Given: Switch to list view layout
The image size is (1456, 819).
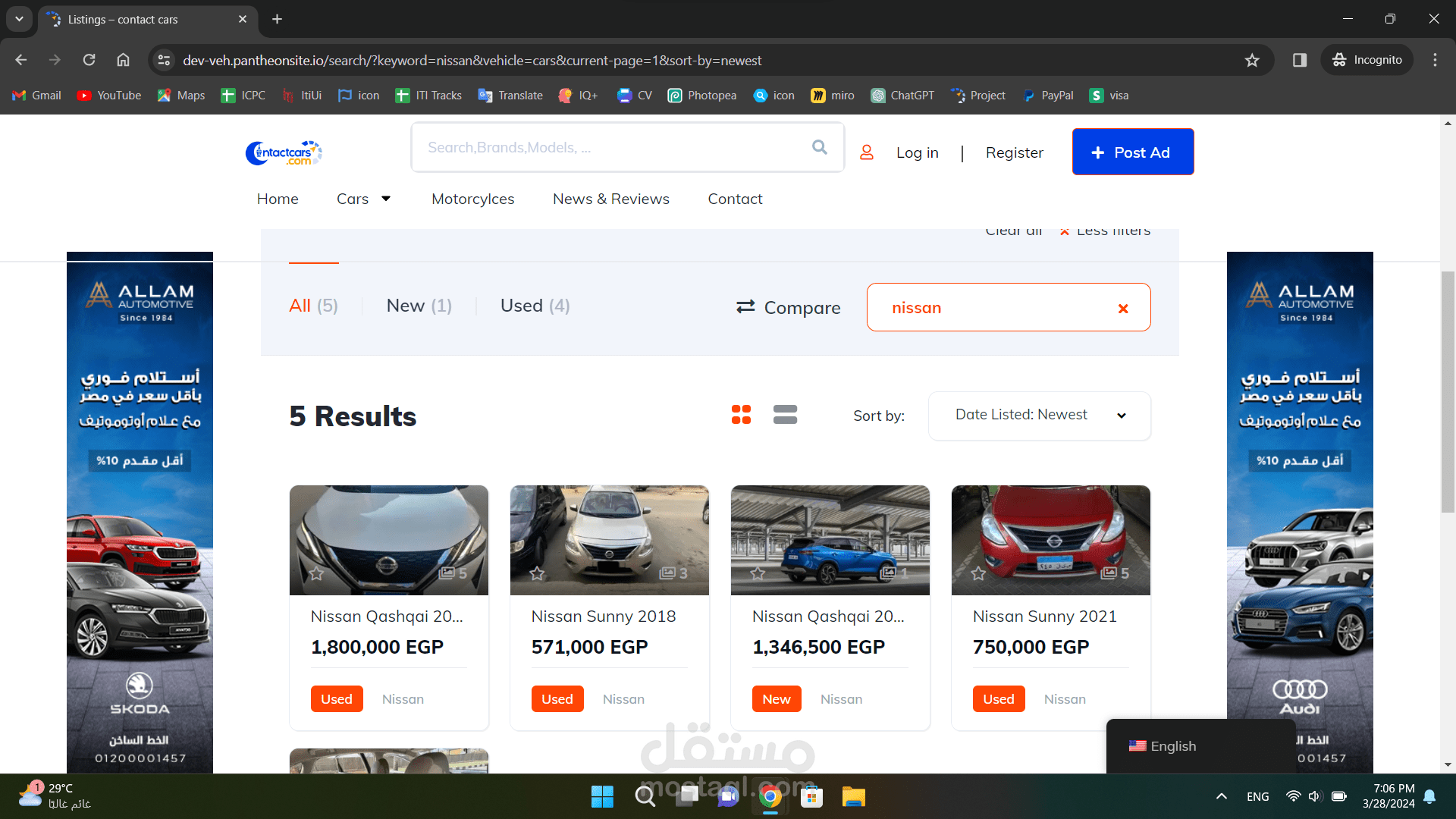Looking at the screenshot, I should click(785, 414).
